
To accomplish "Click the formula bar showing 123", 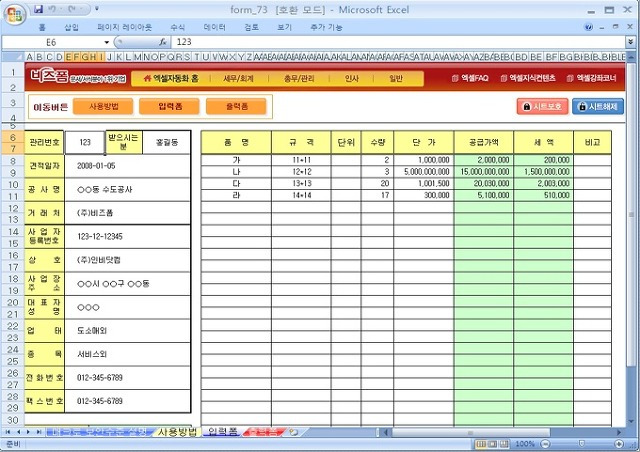I will coord(399,42).
